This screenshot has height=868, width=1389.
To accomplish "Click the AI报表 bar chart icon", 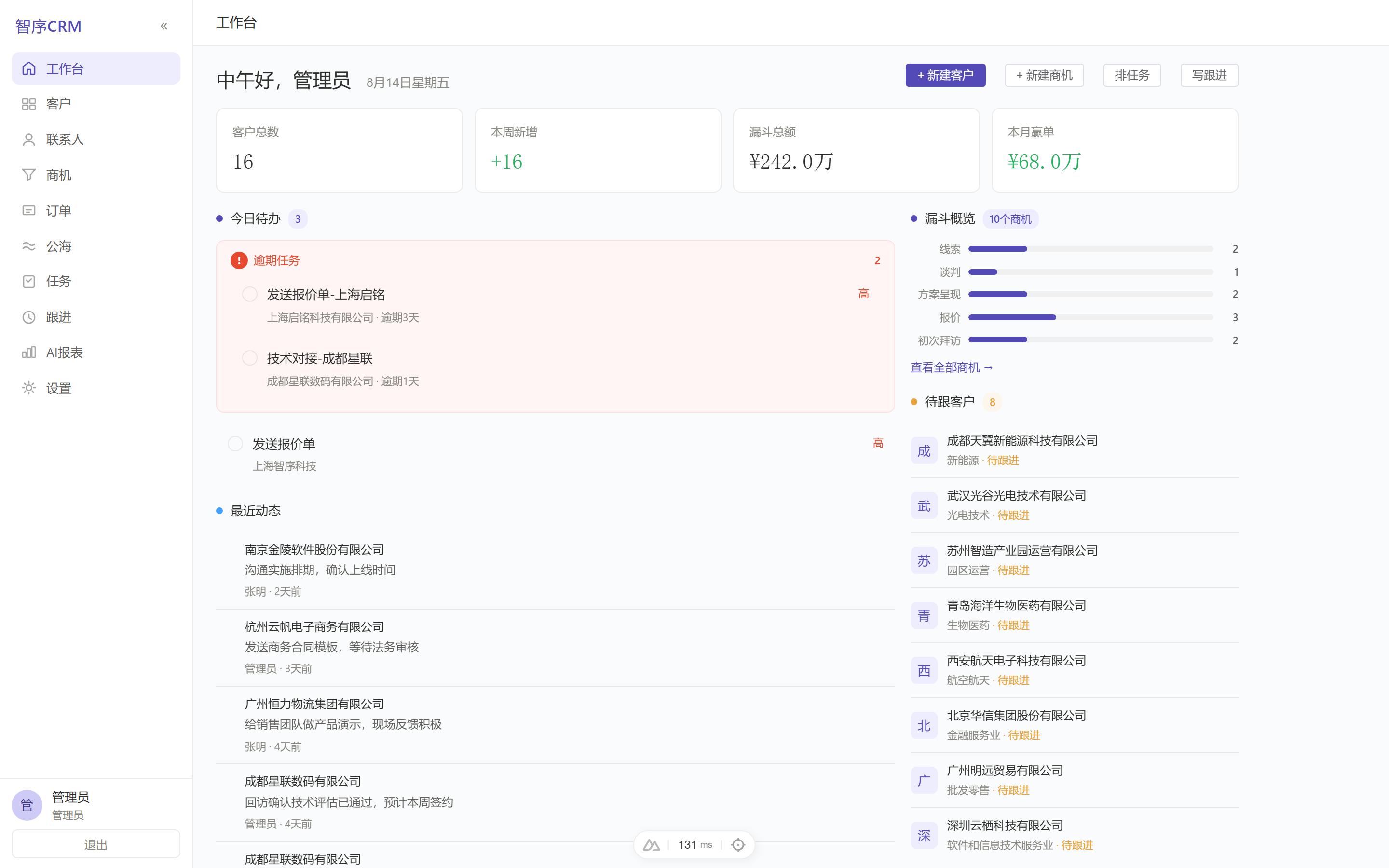I will pos(29,353).
